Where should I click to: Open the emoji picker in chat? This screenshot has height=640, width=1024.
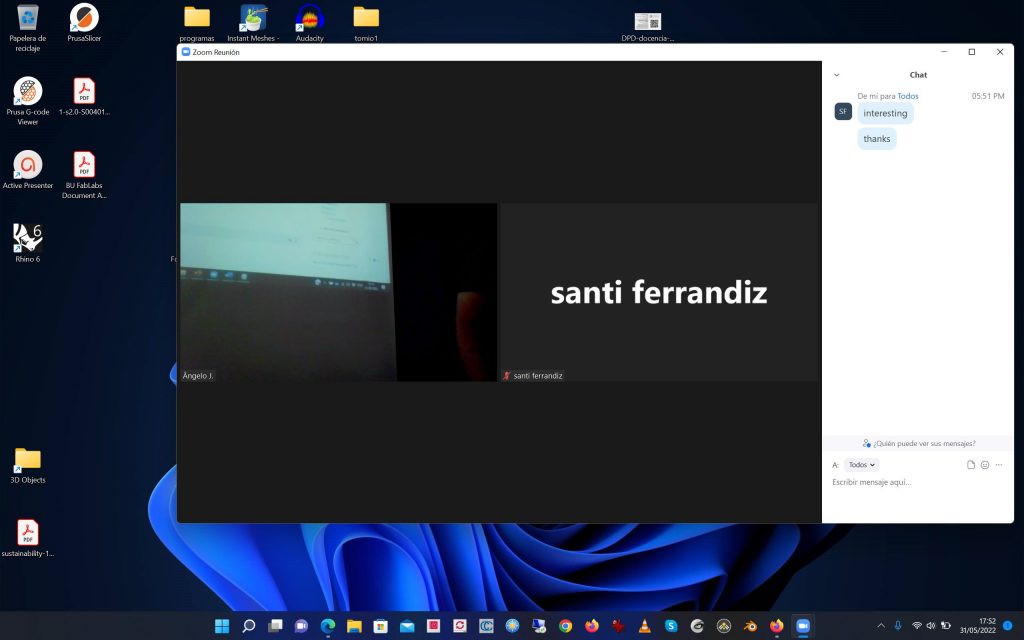(x=985, y=465)
